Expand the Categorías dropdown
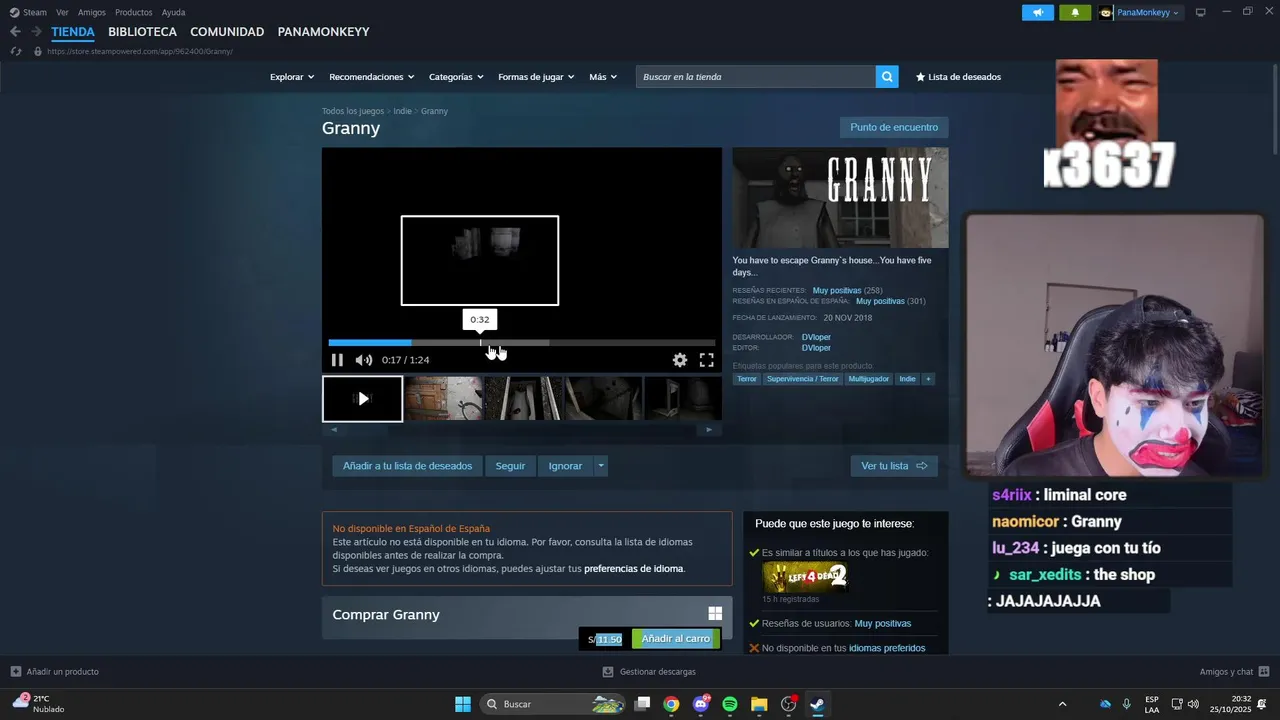Viewport: 1280px width, 720px height. tap(456, 77)
